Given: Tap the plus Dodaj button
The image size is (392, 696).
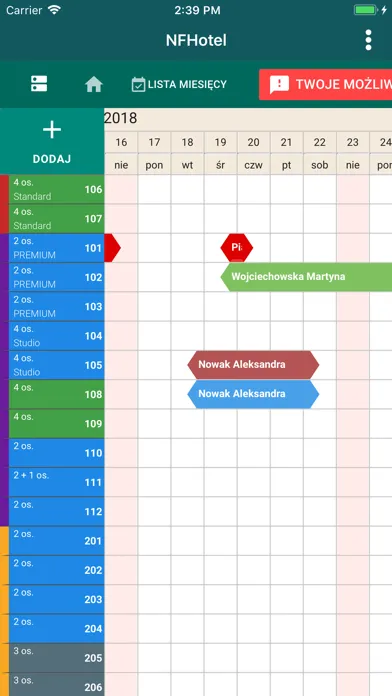Looking at the screenshot, I should (52, 141).
